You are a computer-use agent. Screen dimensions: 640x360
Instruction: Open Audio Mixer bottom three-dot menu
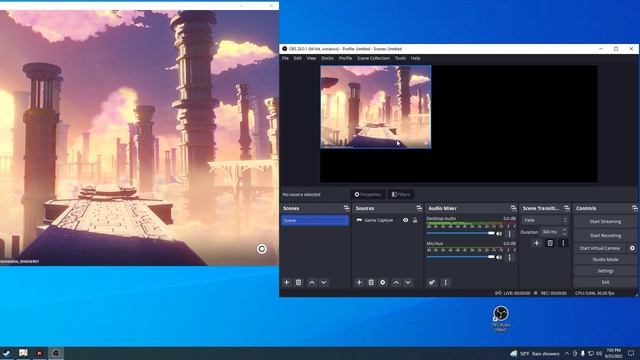click(445, 282)
